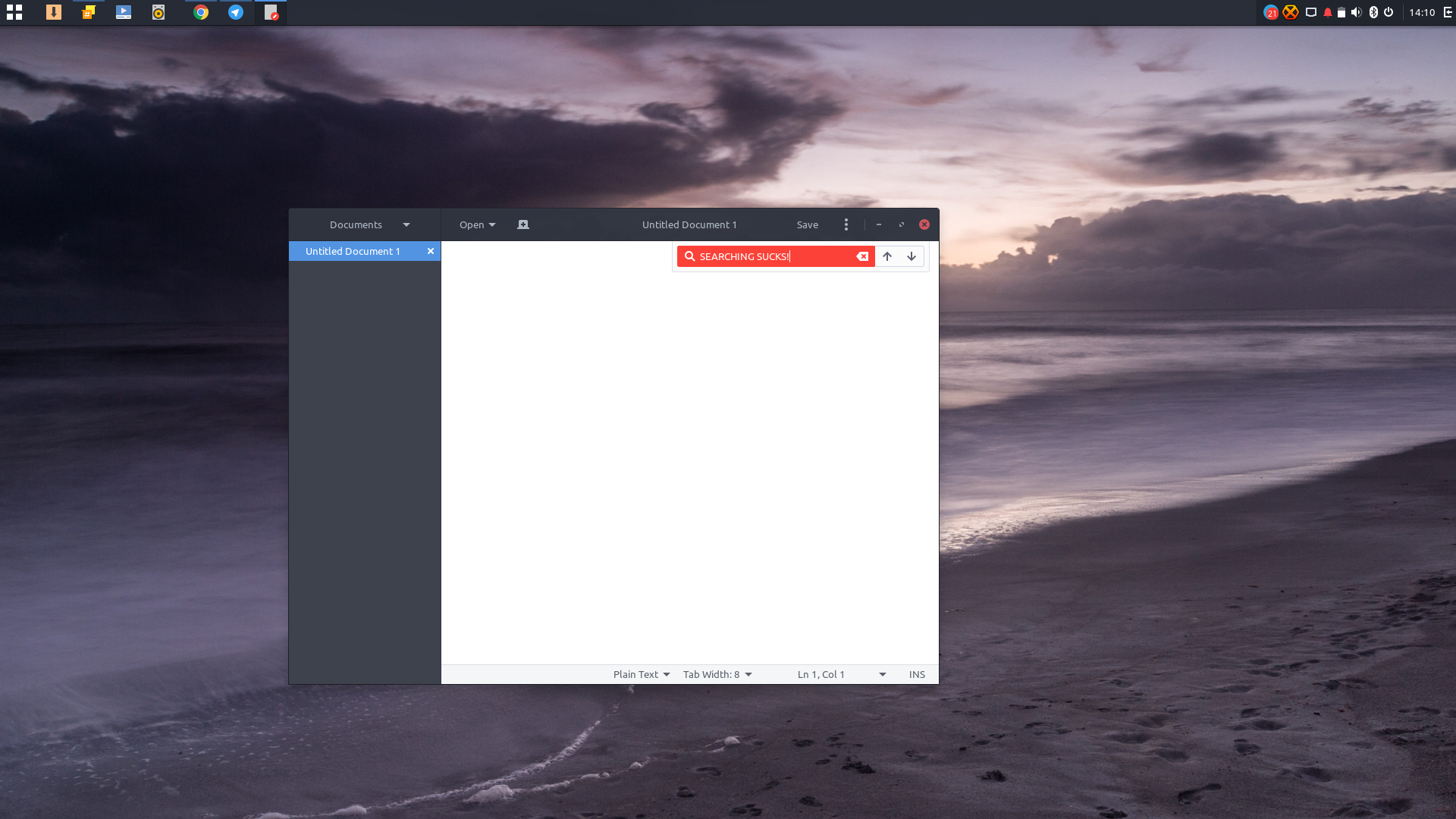Launch the orange download arrow app from the panel

pos(53,12)
